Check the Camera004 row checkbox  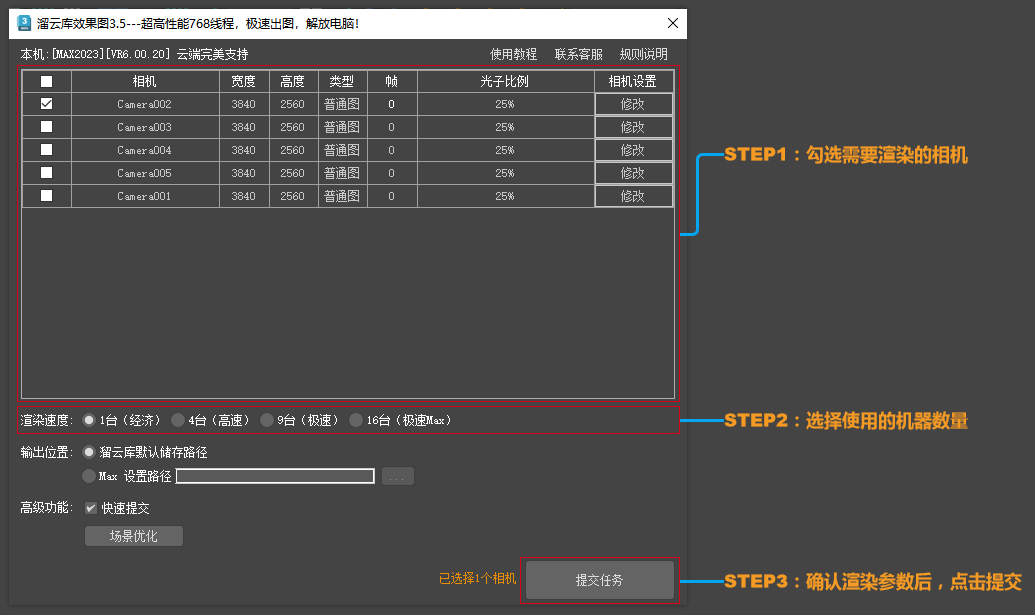coord(46,150)
